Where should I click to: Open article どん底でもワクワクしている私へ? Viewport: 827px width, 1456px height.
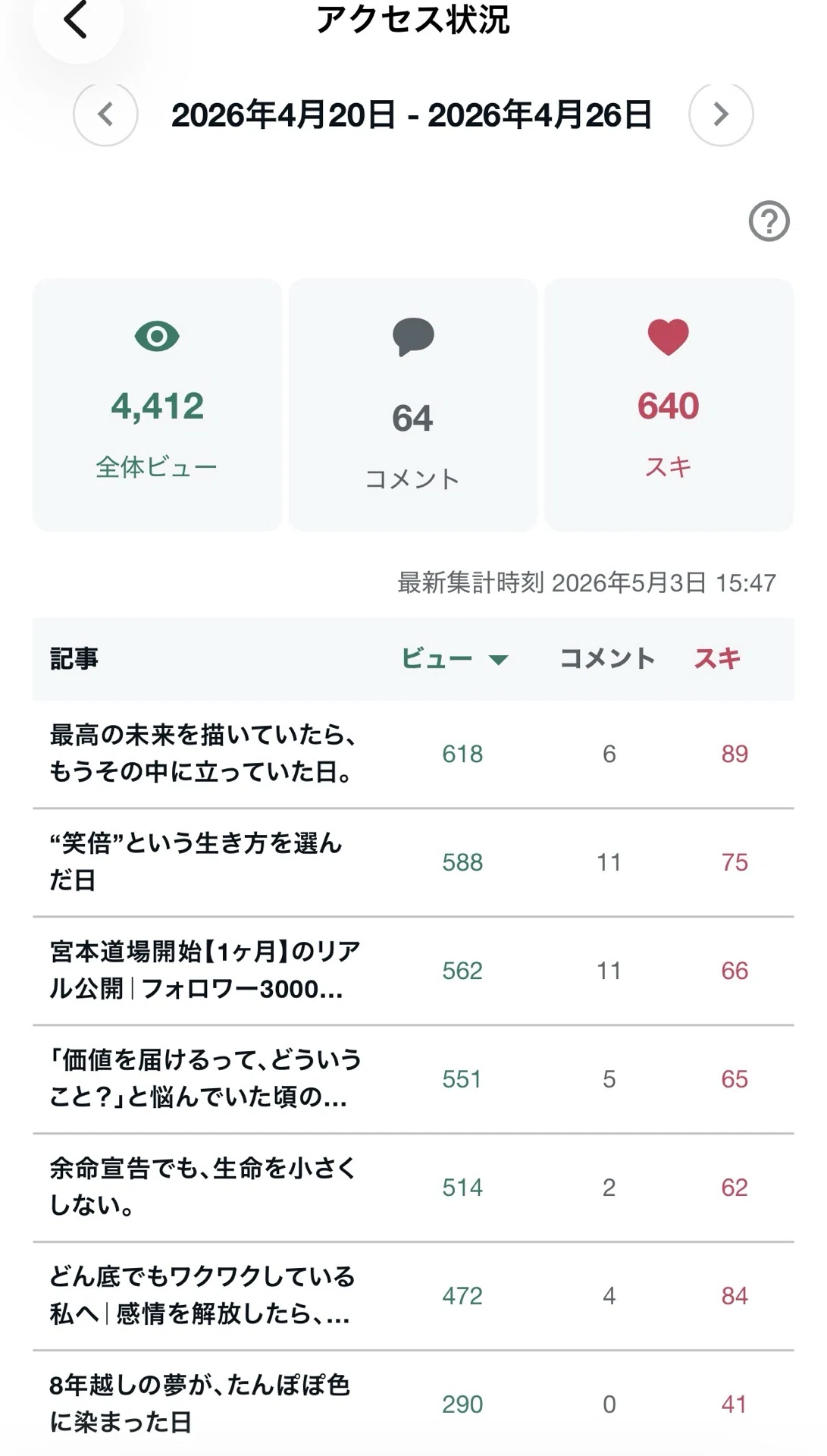coord(413,1296)
